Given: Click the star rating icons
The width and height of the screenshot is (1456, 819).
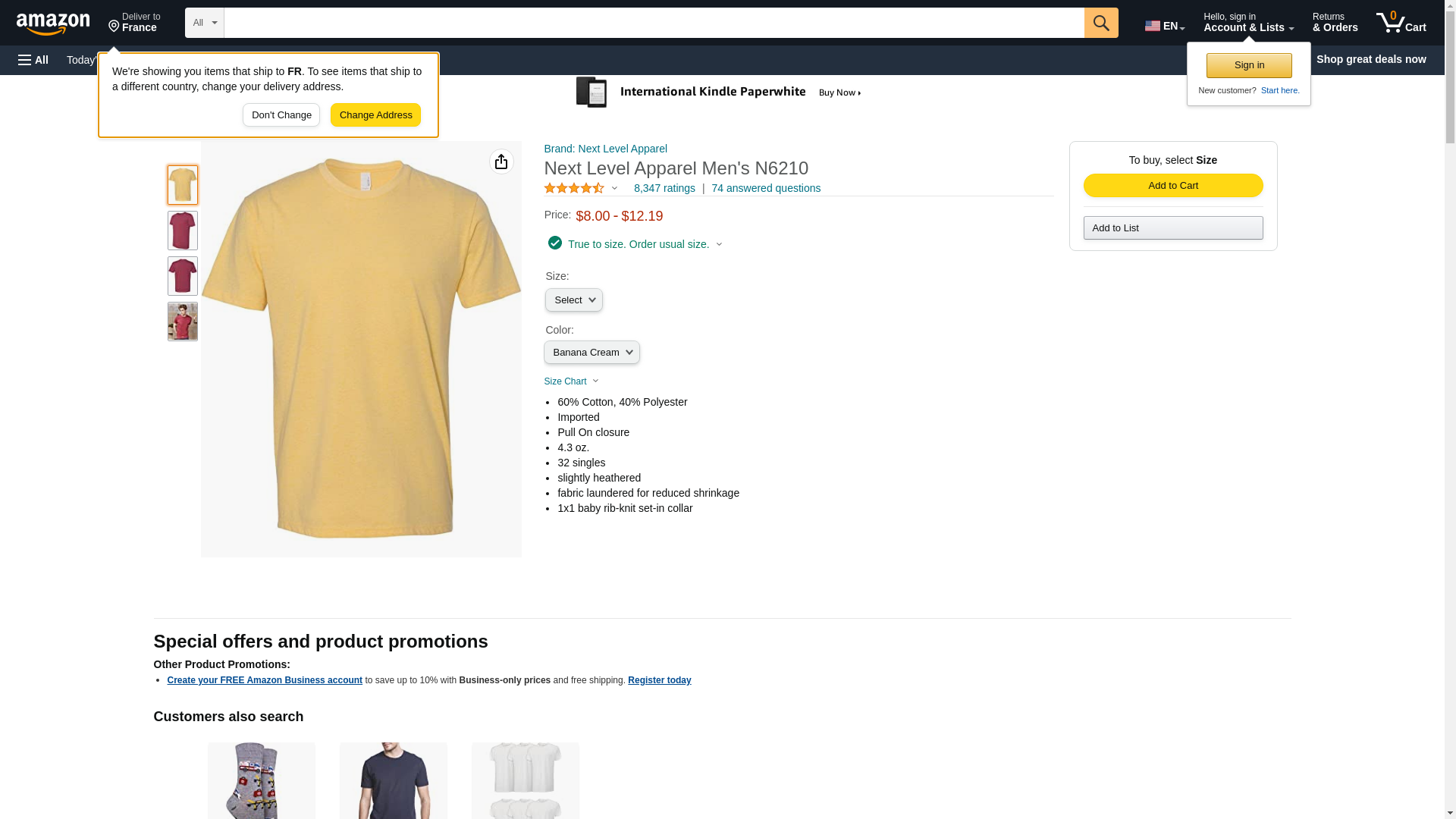Looking at the screenshot, I should [x=574, y=188].
